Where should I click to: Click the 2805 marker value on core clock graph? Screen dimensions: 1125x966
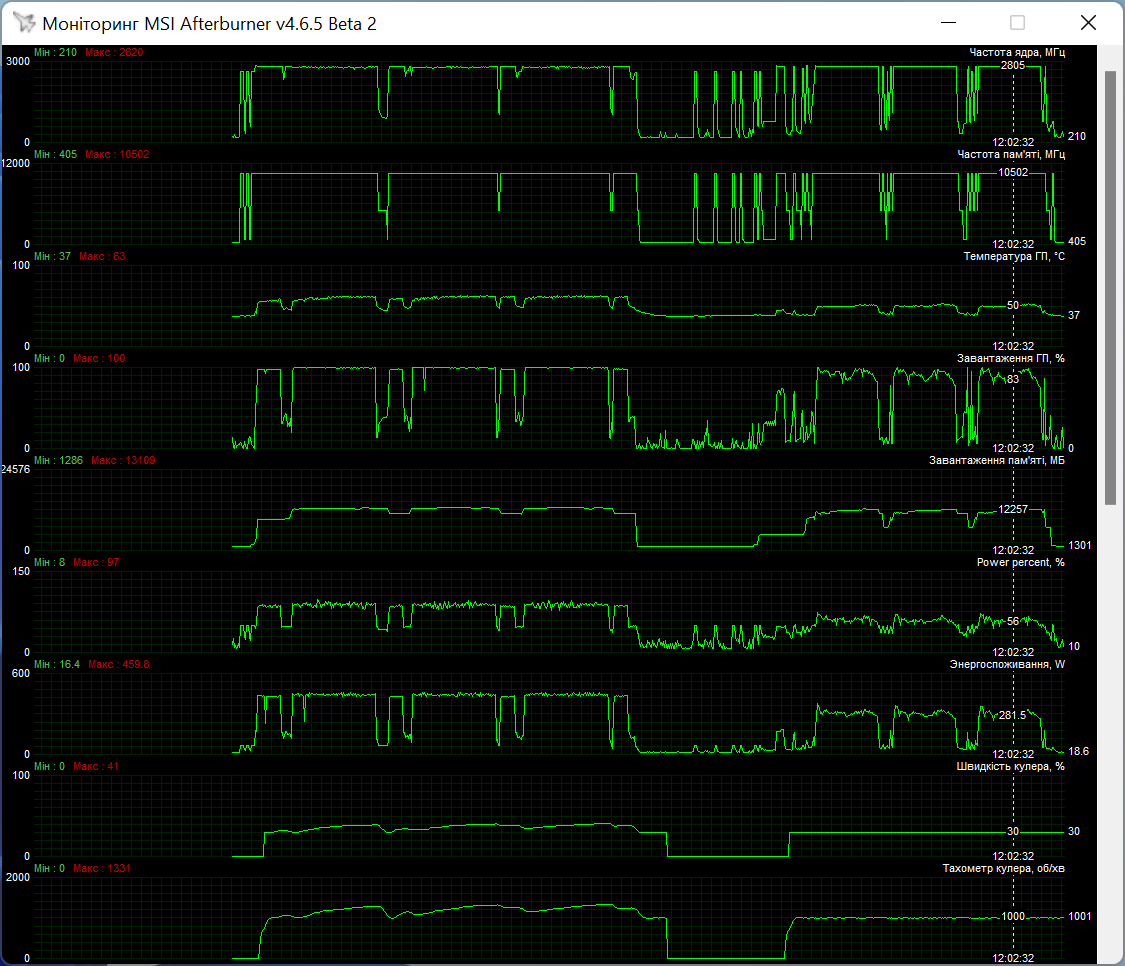pos(1012,65)
